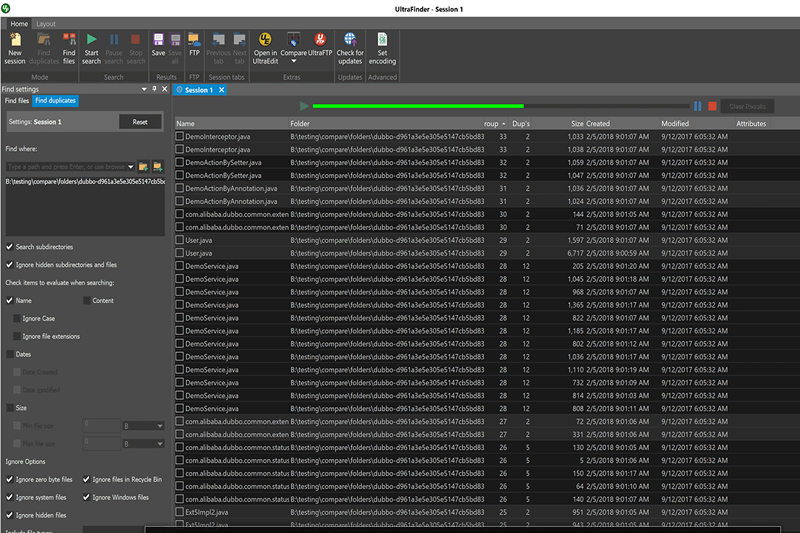The image size is (800, 533).
Task: Switch to Find duplicates settings tab
Action: 56,100
